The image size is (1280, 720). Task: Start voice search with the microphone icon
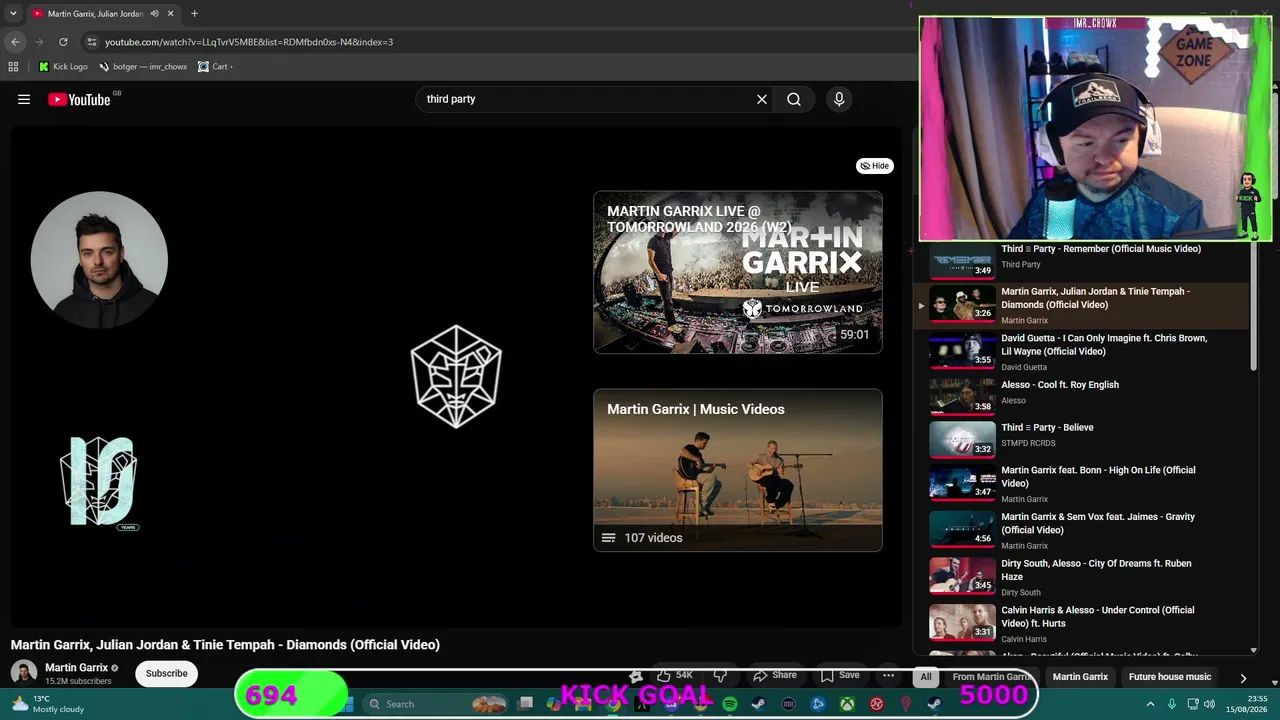click(839, 99)
